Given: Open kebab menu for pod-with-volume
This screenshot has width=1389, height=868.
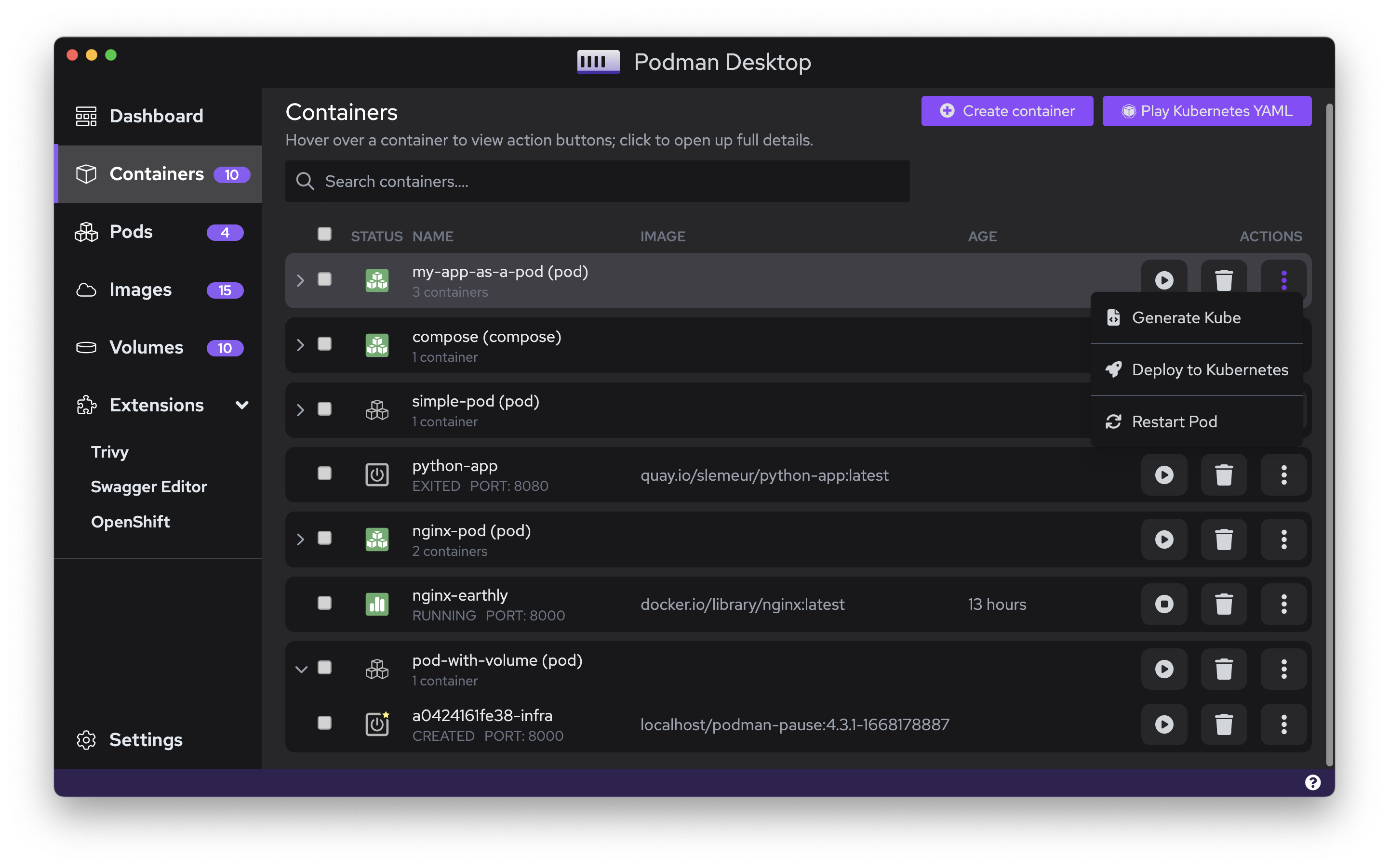Looking at the screenshot, I should pos(1283,669).
